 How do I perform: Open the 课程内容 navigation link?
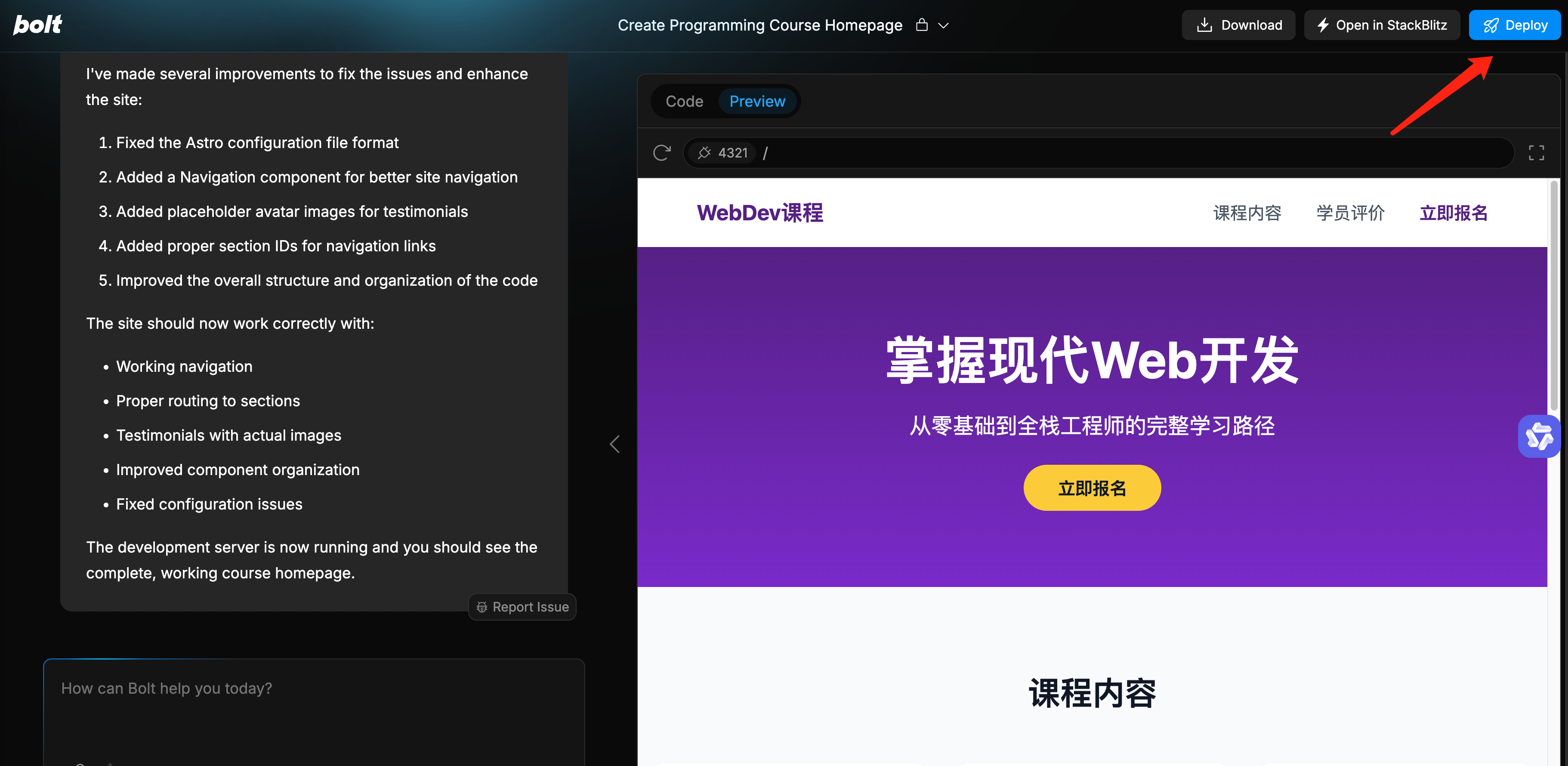(x=1247, y=213)
